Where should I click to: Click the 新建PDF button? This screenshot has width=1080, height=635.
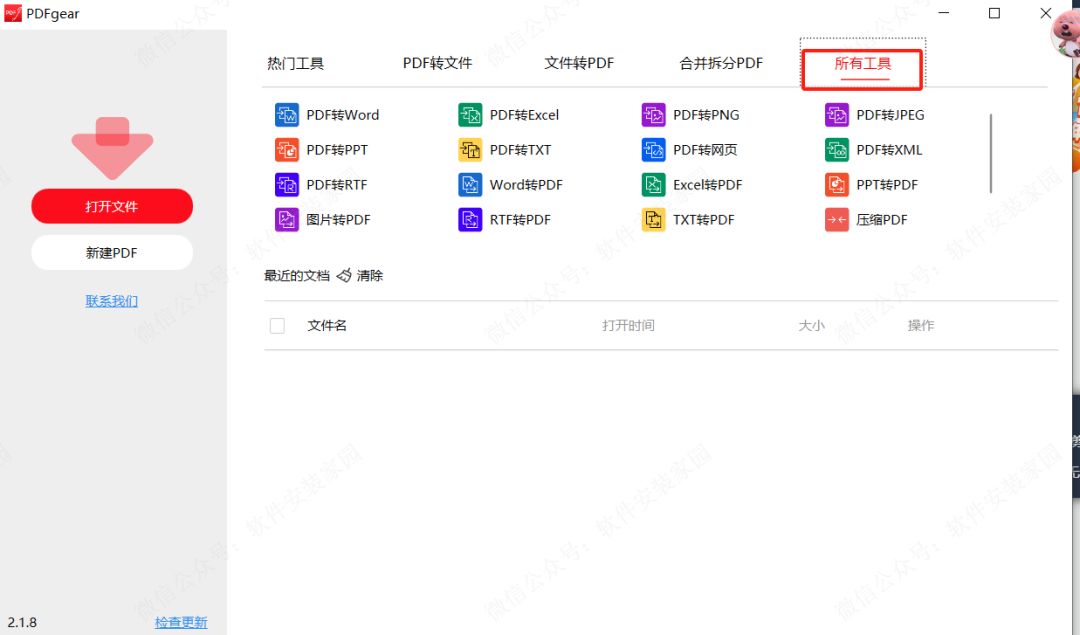tap(111, 252)
